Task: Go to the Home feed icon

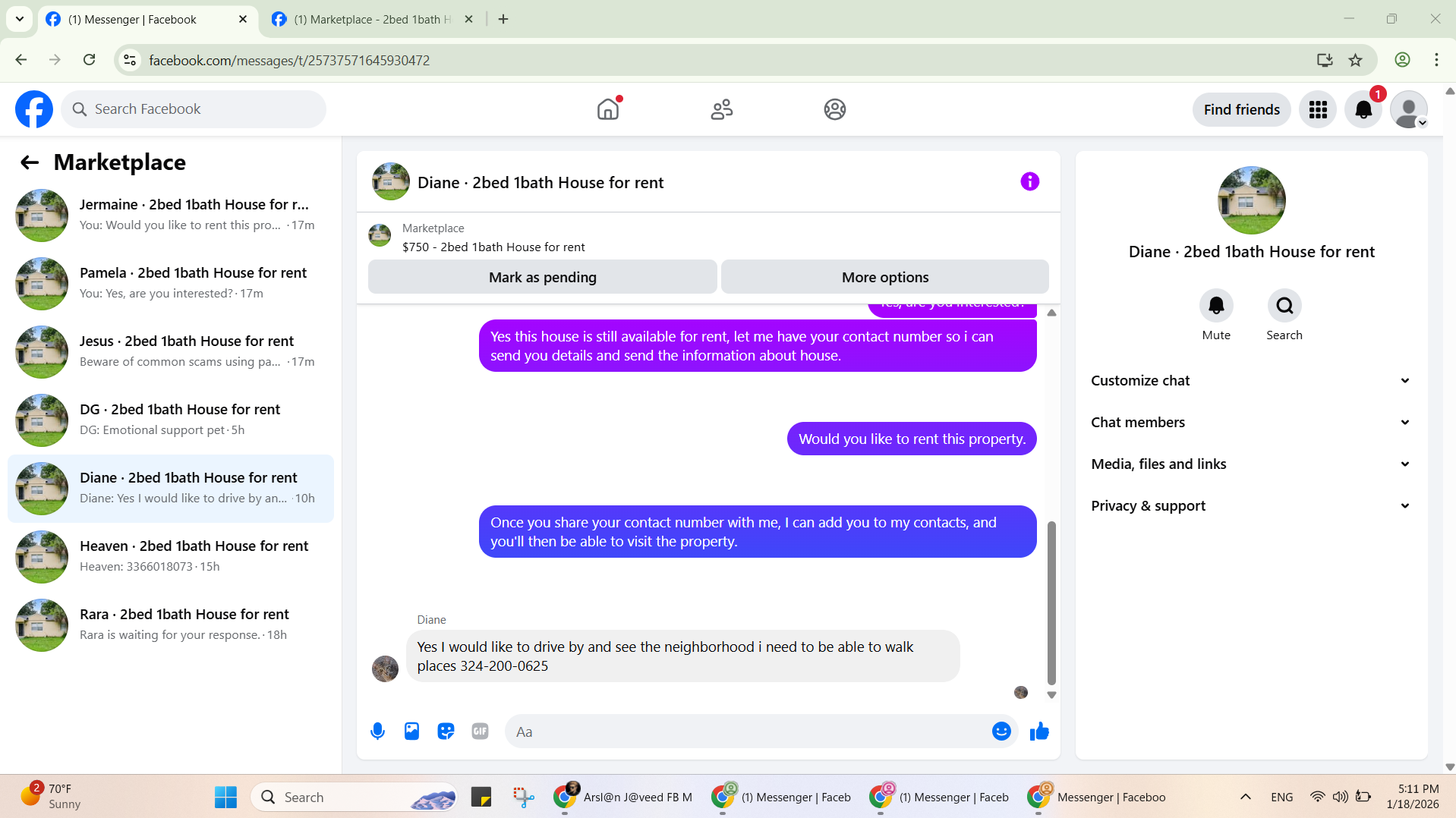Action: [x=608, y=109]
